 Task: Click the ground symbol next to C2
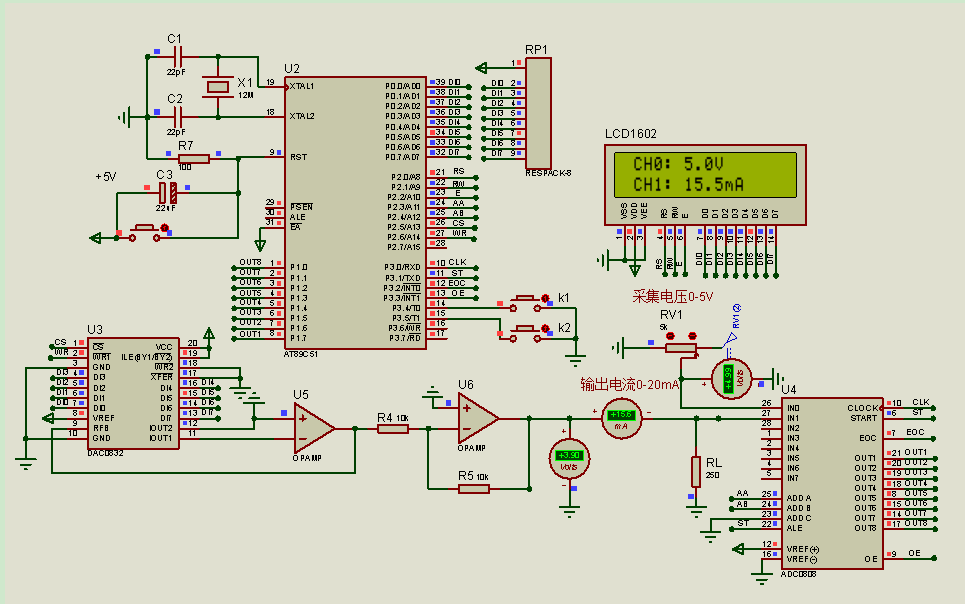[126, 116]
